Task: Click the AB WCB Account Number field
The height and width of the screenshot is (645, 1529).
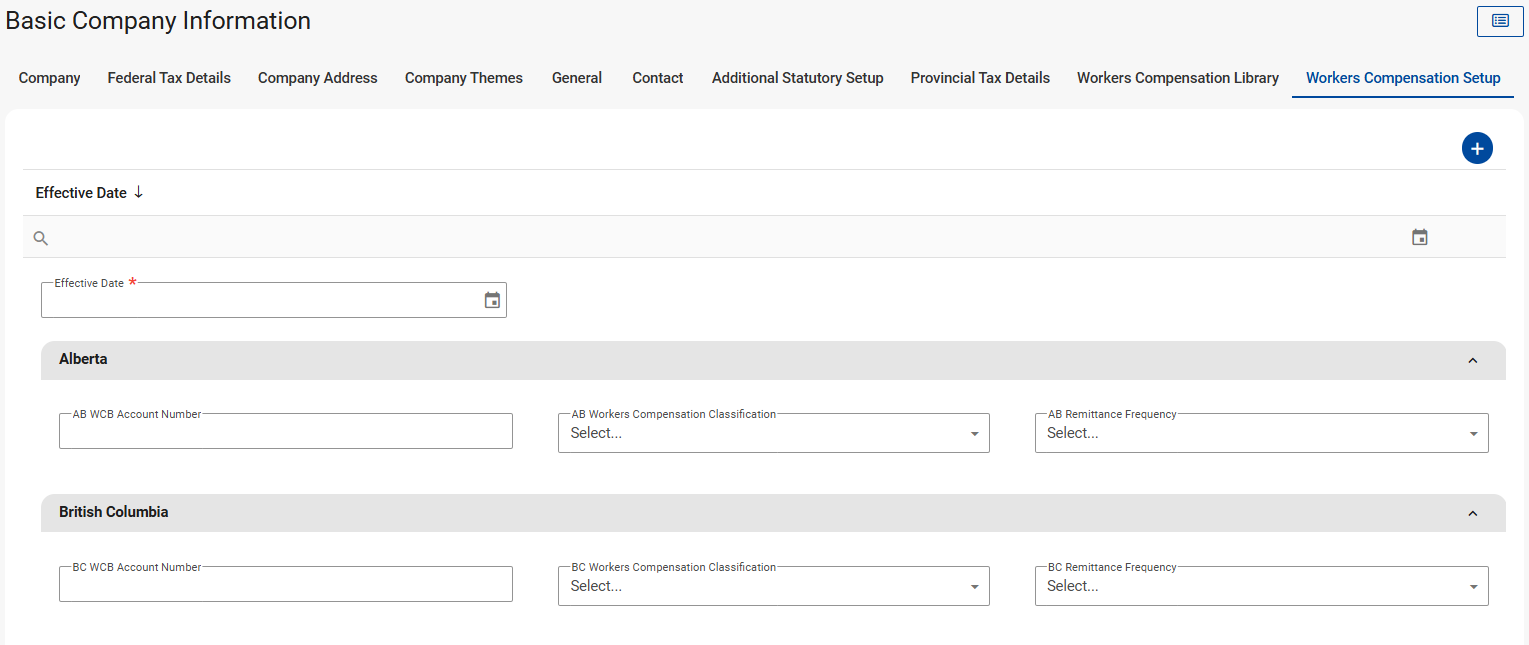Action: click(x=285, y=432)
